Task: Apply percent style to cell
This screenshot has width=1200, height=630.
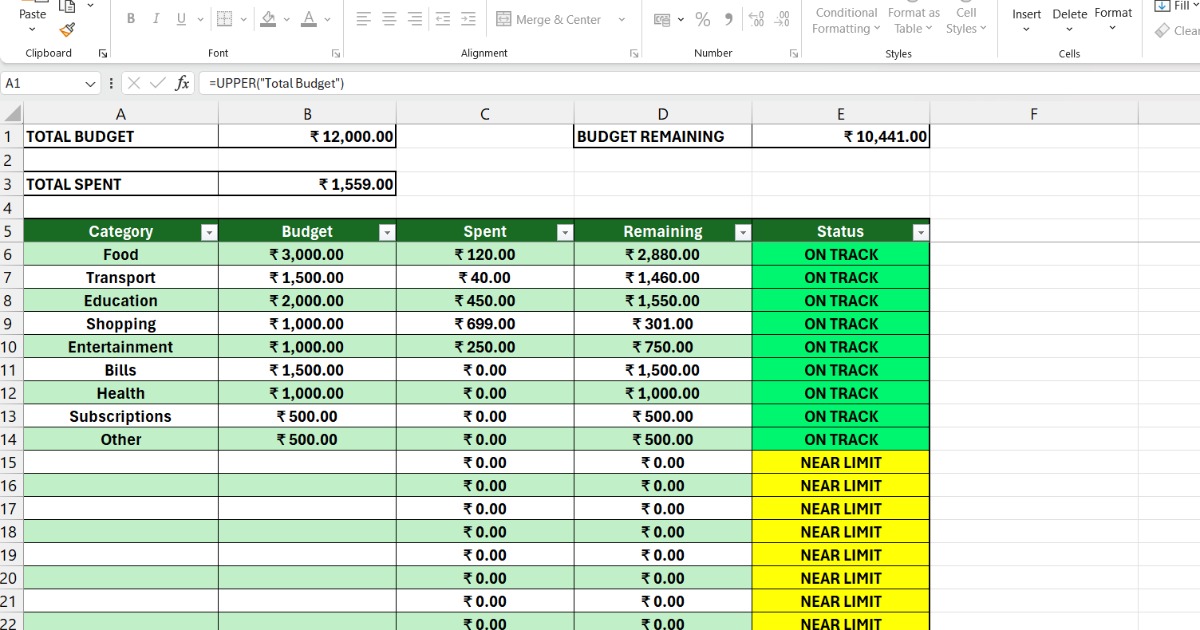Action: [703, 19]
